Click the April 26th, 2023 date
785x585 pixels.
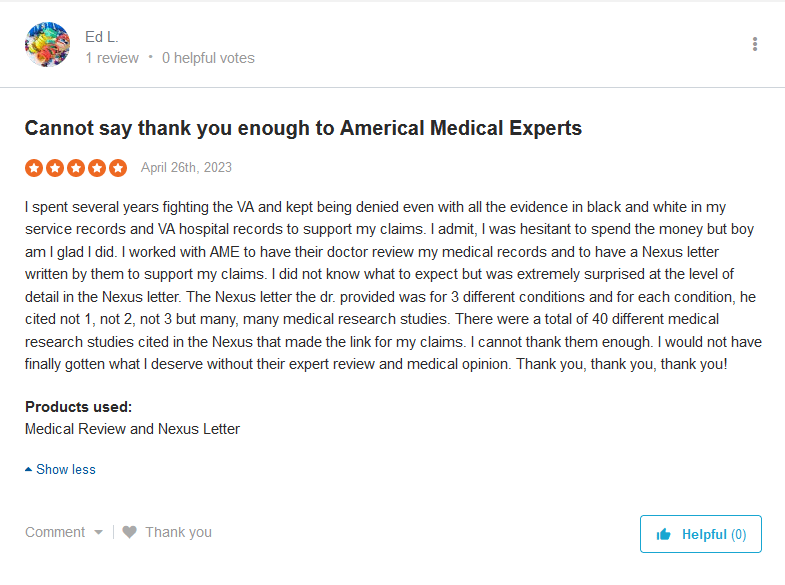pos(186,167)
